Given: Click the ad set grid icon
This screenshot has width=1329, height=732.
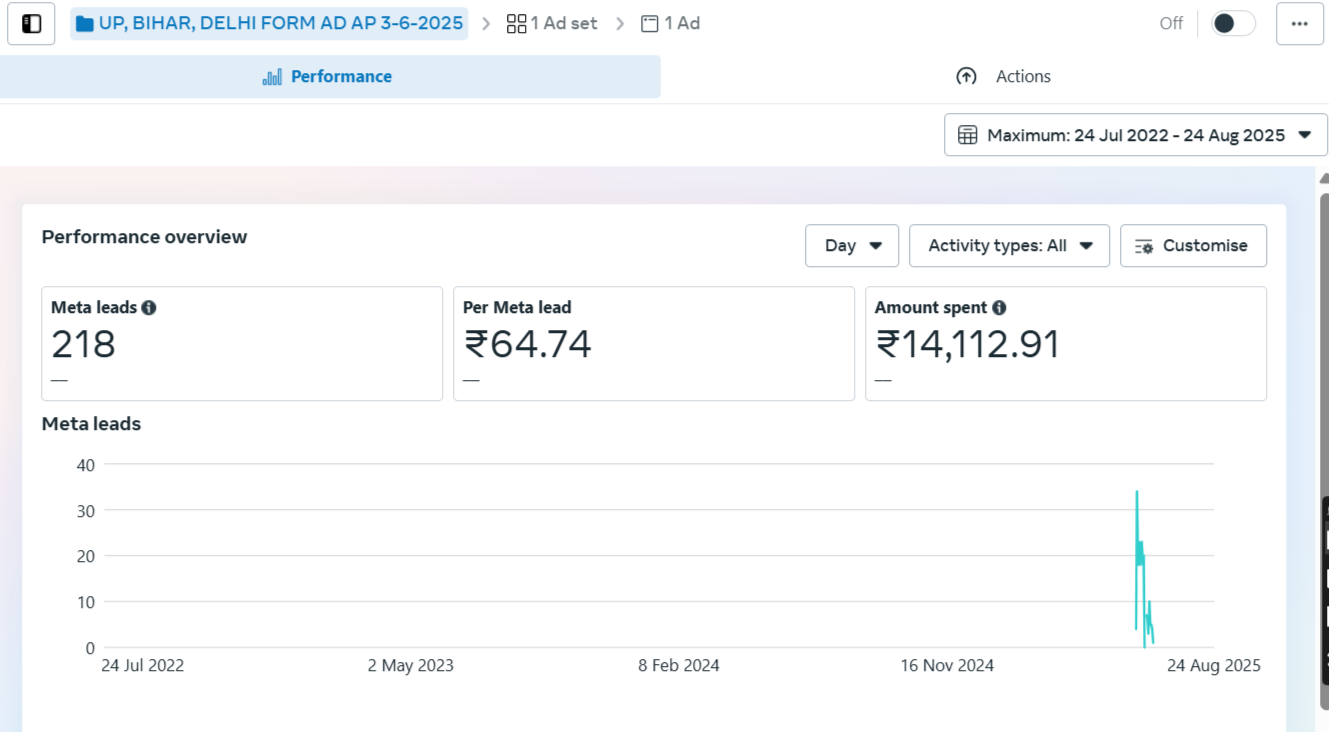Looking at the screenshot, I should point(516,23).
